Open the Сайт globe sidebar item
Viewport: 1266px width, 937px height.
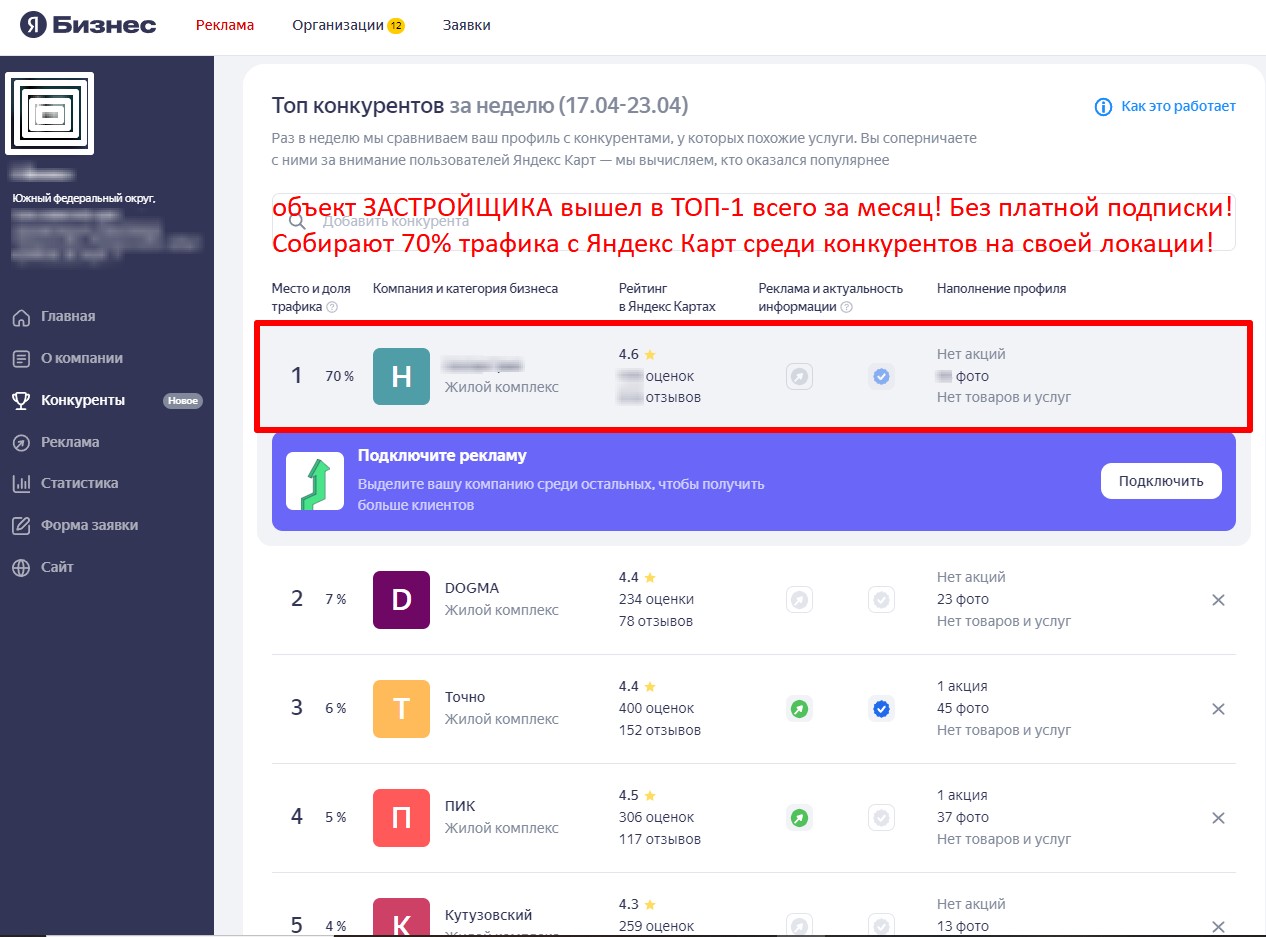point(57,567)
